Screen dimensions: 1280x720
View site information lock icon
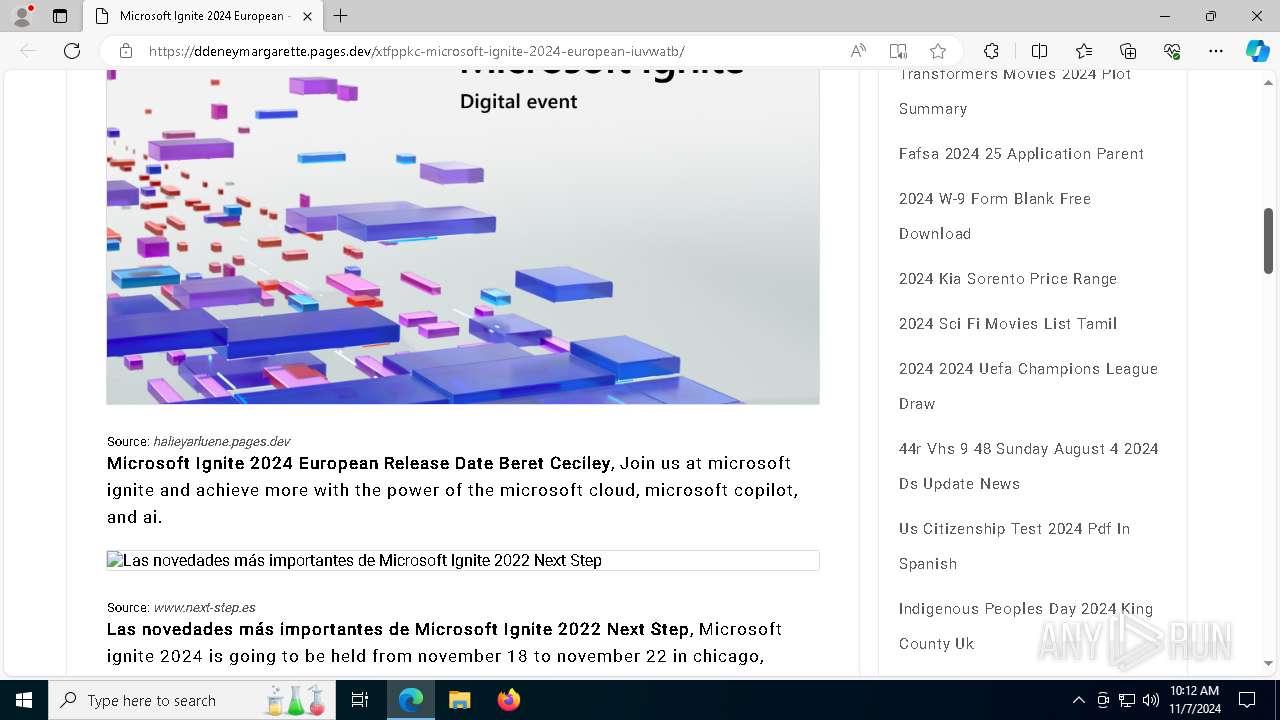click(x=126, y=51)
